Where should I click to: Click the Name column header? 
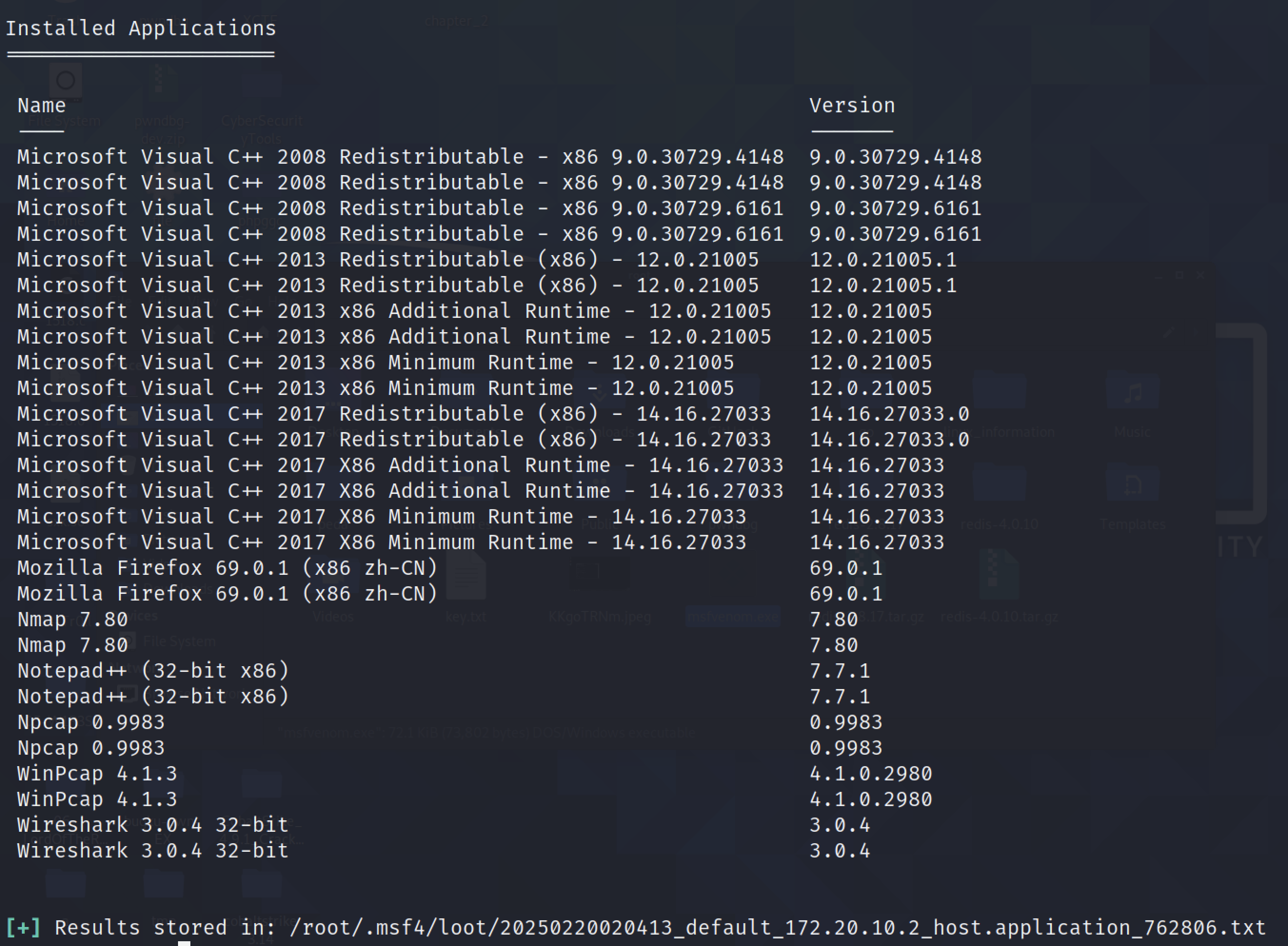click(41, 105)
